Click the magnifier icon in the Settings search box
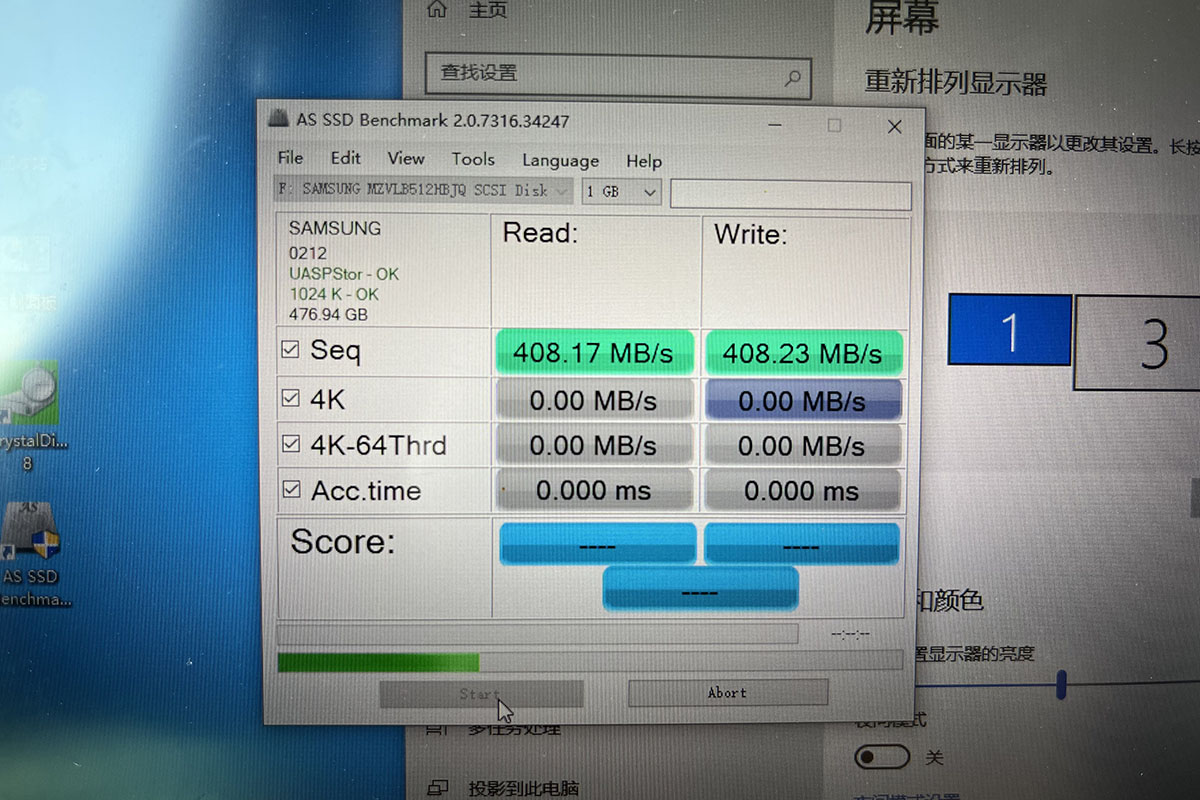The width and height of the screenshot is (1200, 800). click(x=792, y=76)
